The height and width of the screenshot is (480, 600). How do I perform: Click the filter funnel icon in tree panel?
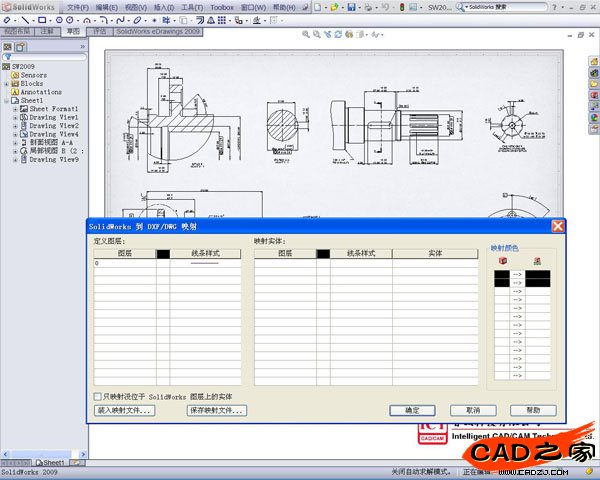(x=8, y=57)
